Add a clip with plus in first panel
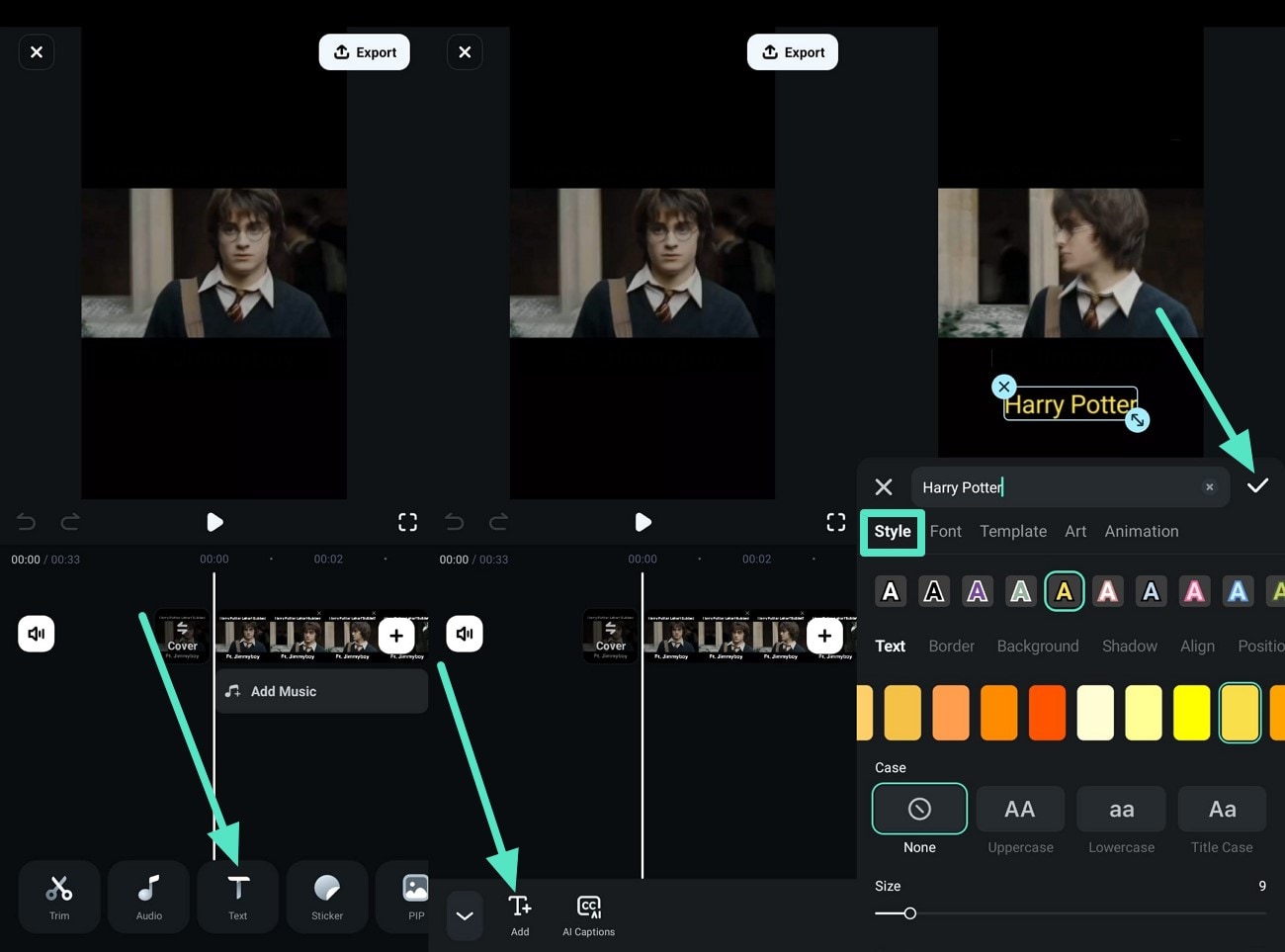The height and width of the screenshot is (952, 1285). pyautogui.click(x=396, y=636)
